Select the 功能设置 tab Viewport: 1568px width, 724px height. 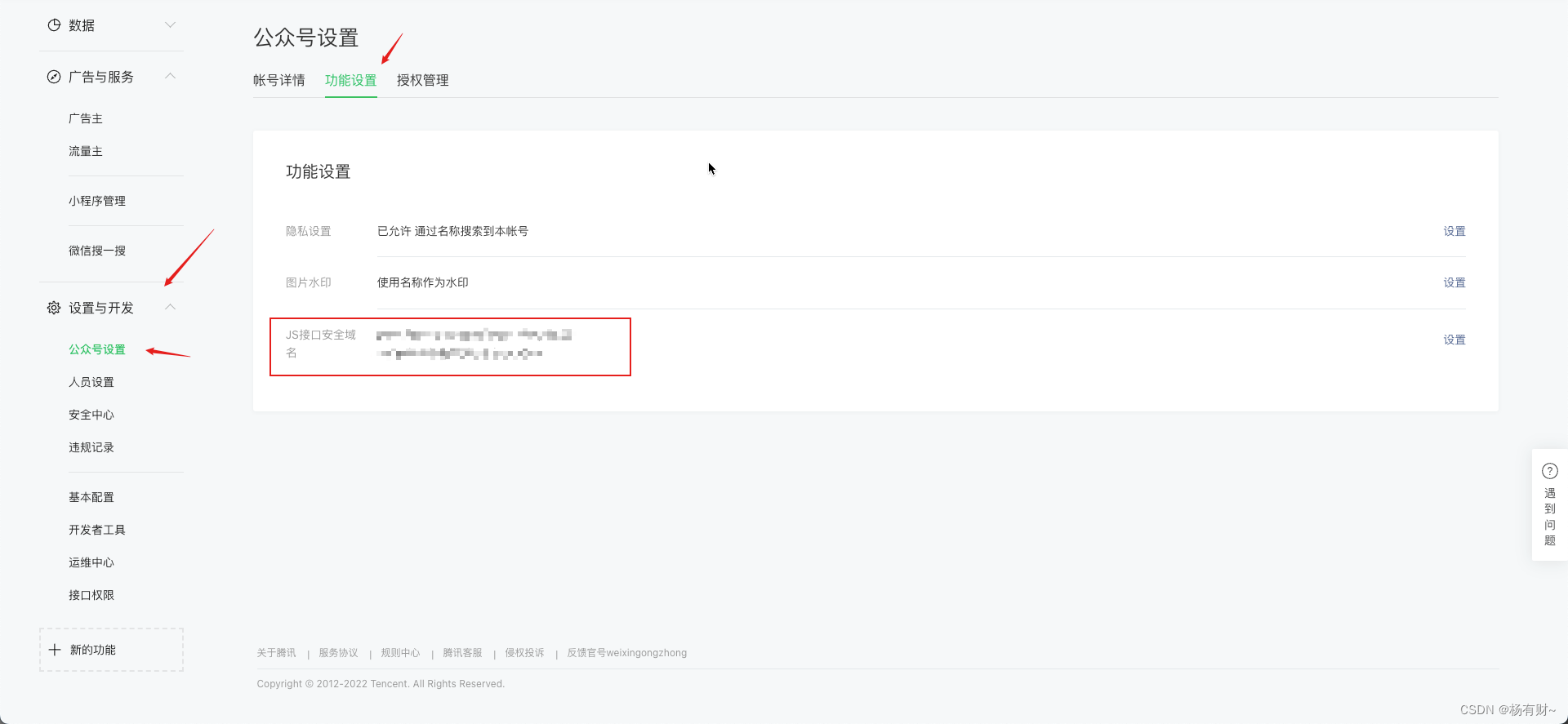351,80
